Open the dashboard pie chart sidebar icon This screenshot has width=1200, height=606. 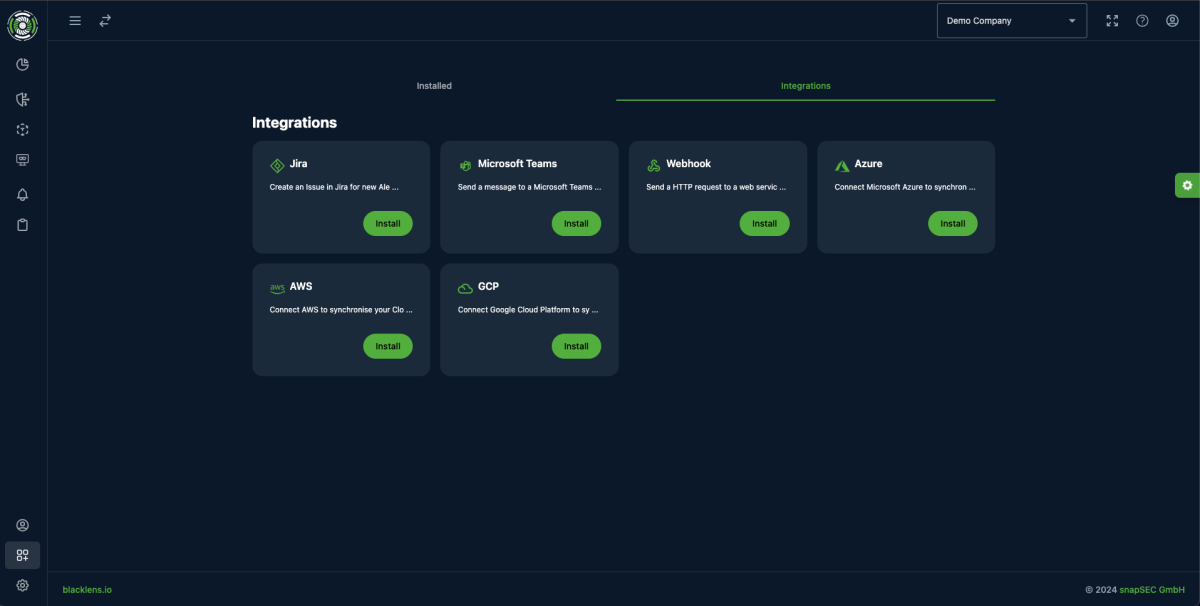point(23,65)
